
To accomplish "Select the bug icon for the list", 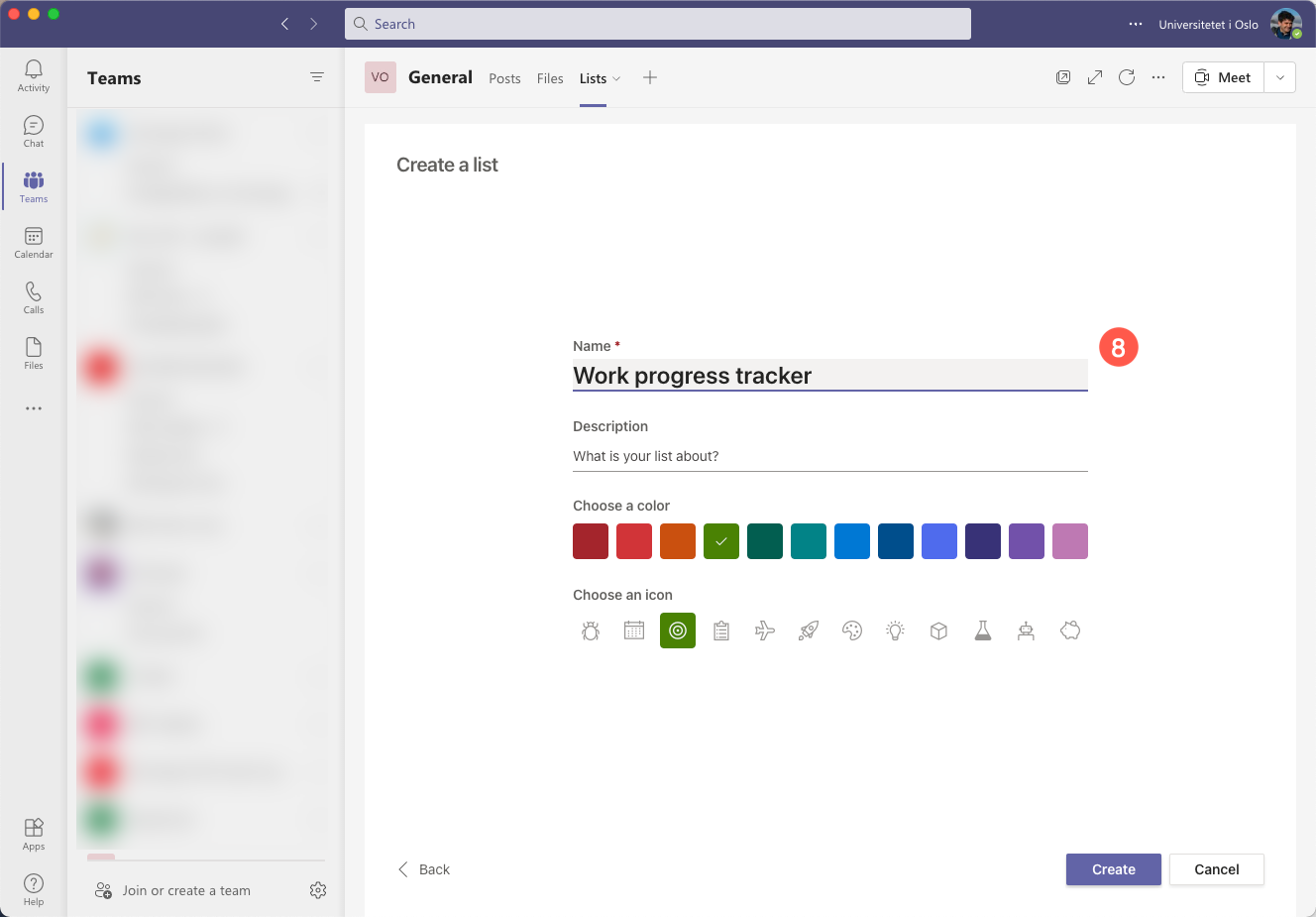I will tap(591, 630).
